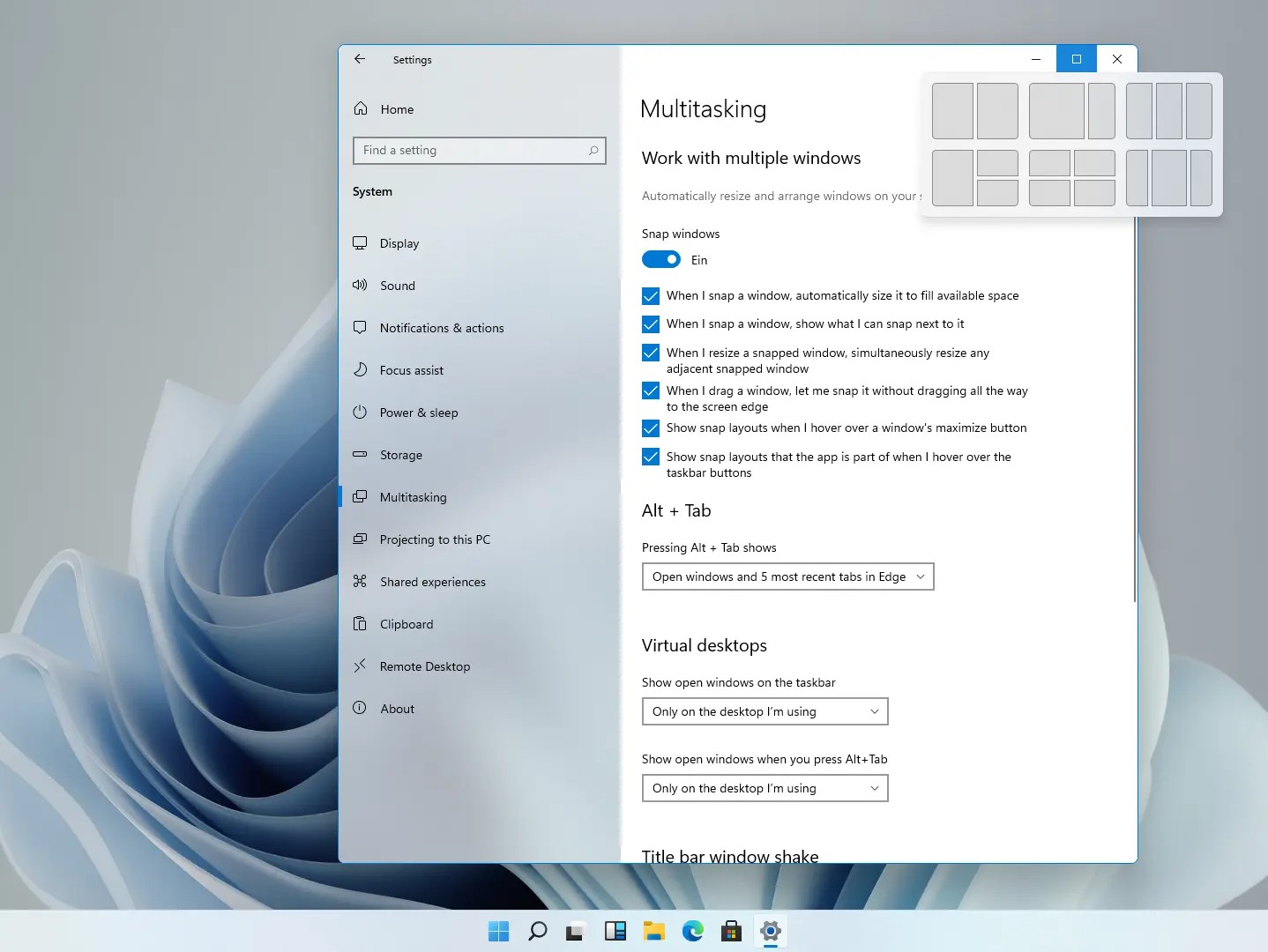Click the Sound speaker icon
1268x952 pixels.
(x=360, y=286)
